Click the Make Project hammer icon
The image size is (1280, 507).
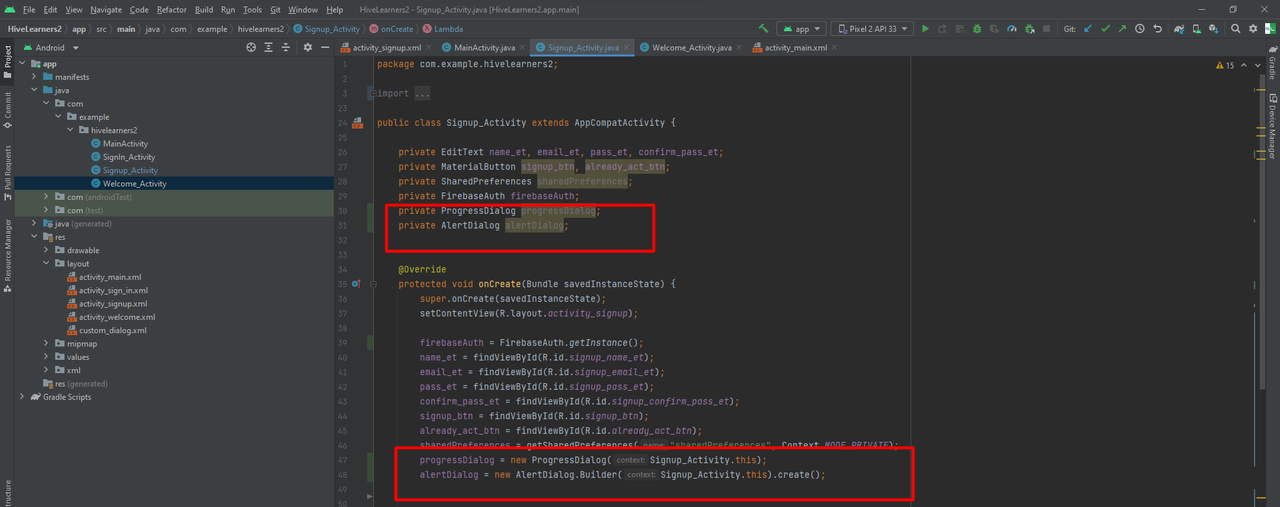(x=764, y=29)
